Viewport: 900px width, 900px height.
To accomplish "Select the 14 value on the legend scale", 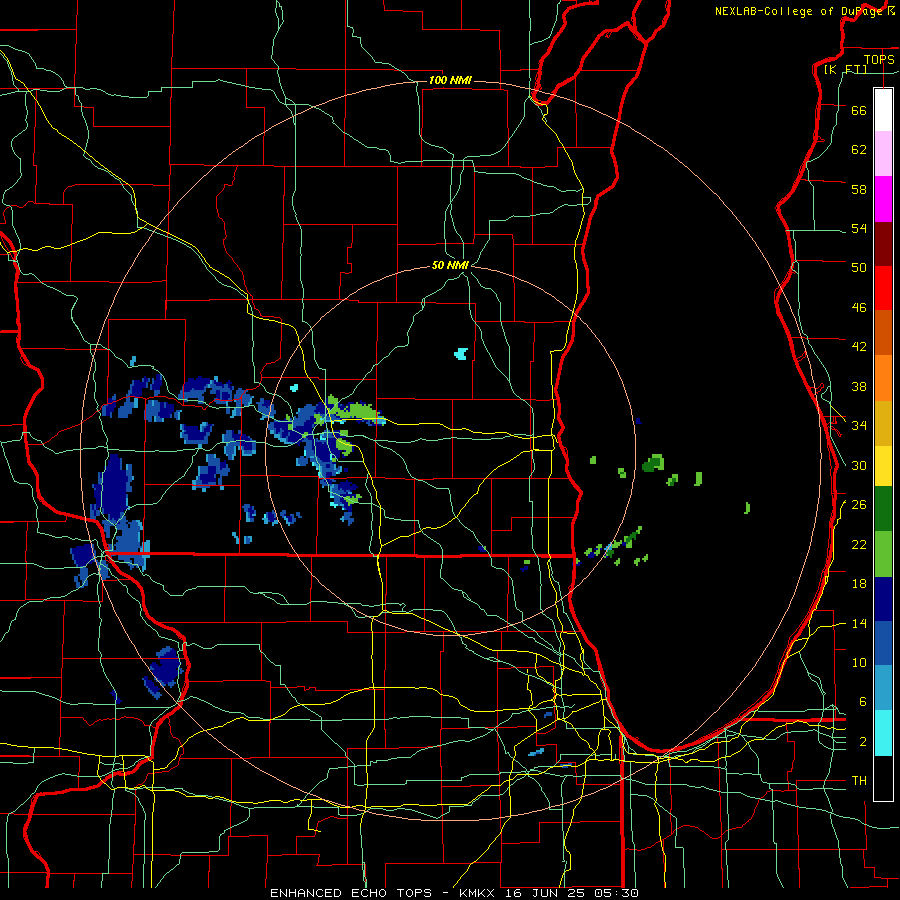I will pos(859,623).
